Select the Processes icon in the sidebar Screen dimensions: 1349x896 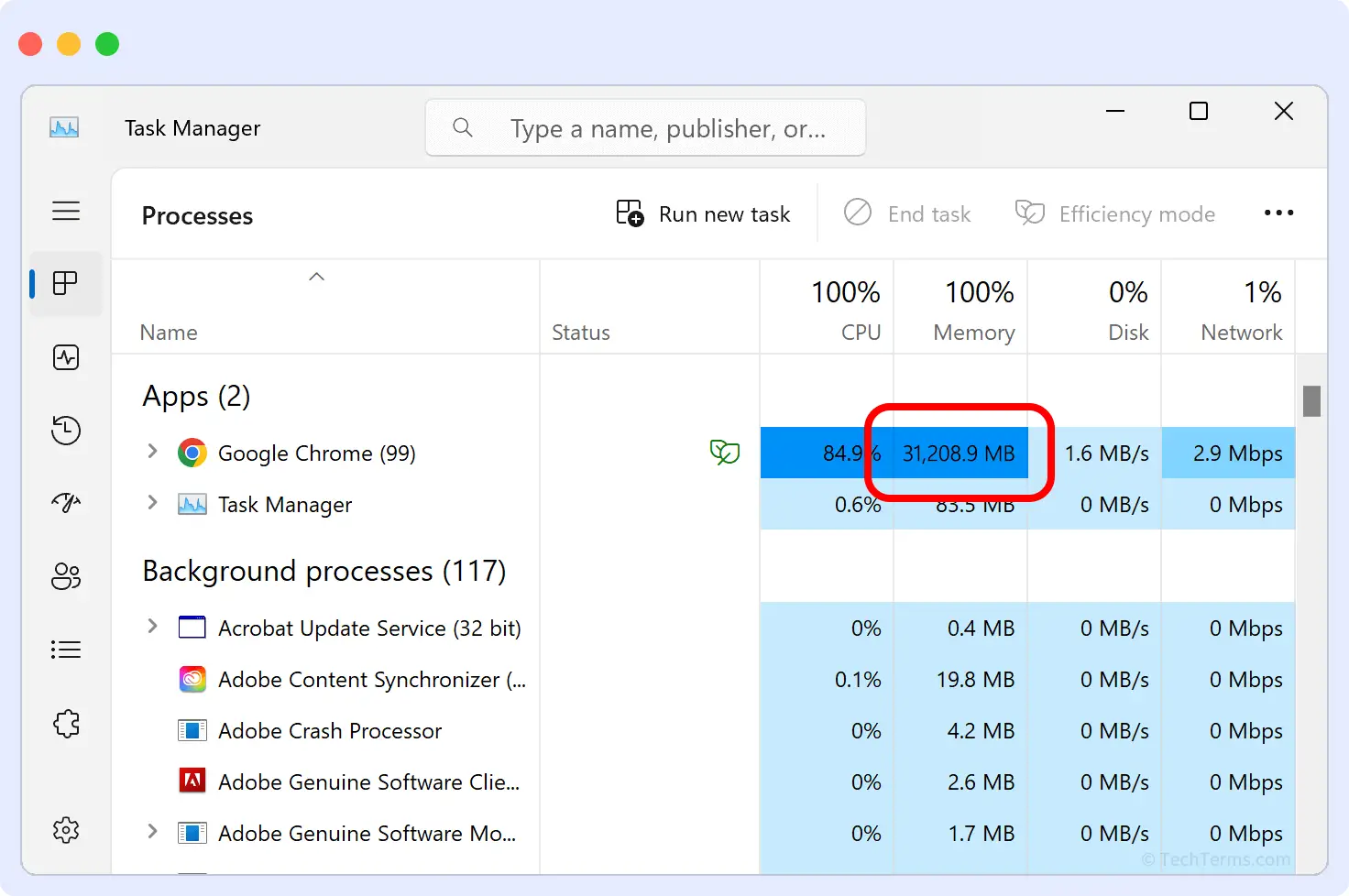66,284
